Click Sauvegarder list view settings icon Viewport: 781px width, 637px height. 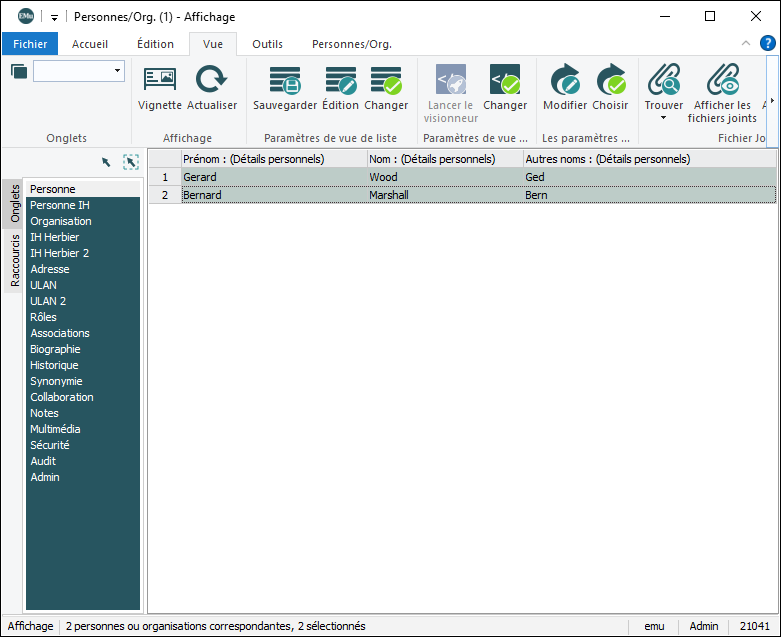tap(285, 81)
